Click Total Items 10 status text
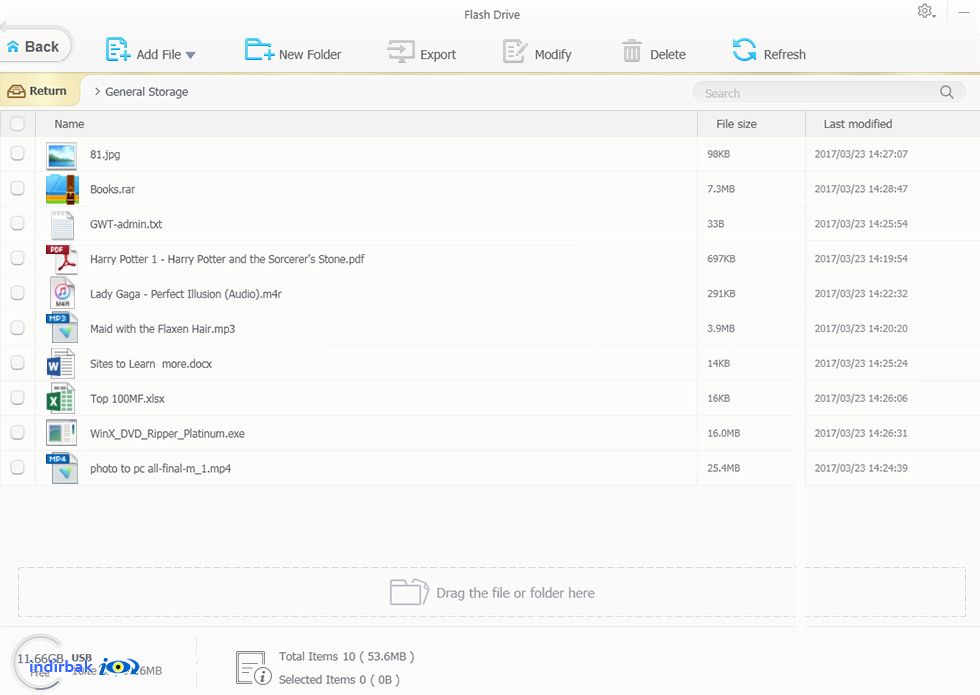This screenshot has height=695, width=980. [x=346, y=656]
